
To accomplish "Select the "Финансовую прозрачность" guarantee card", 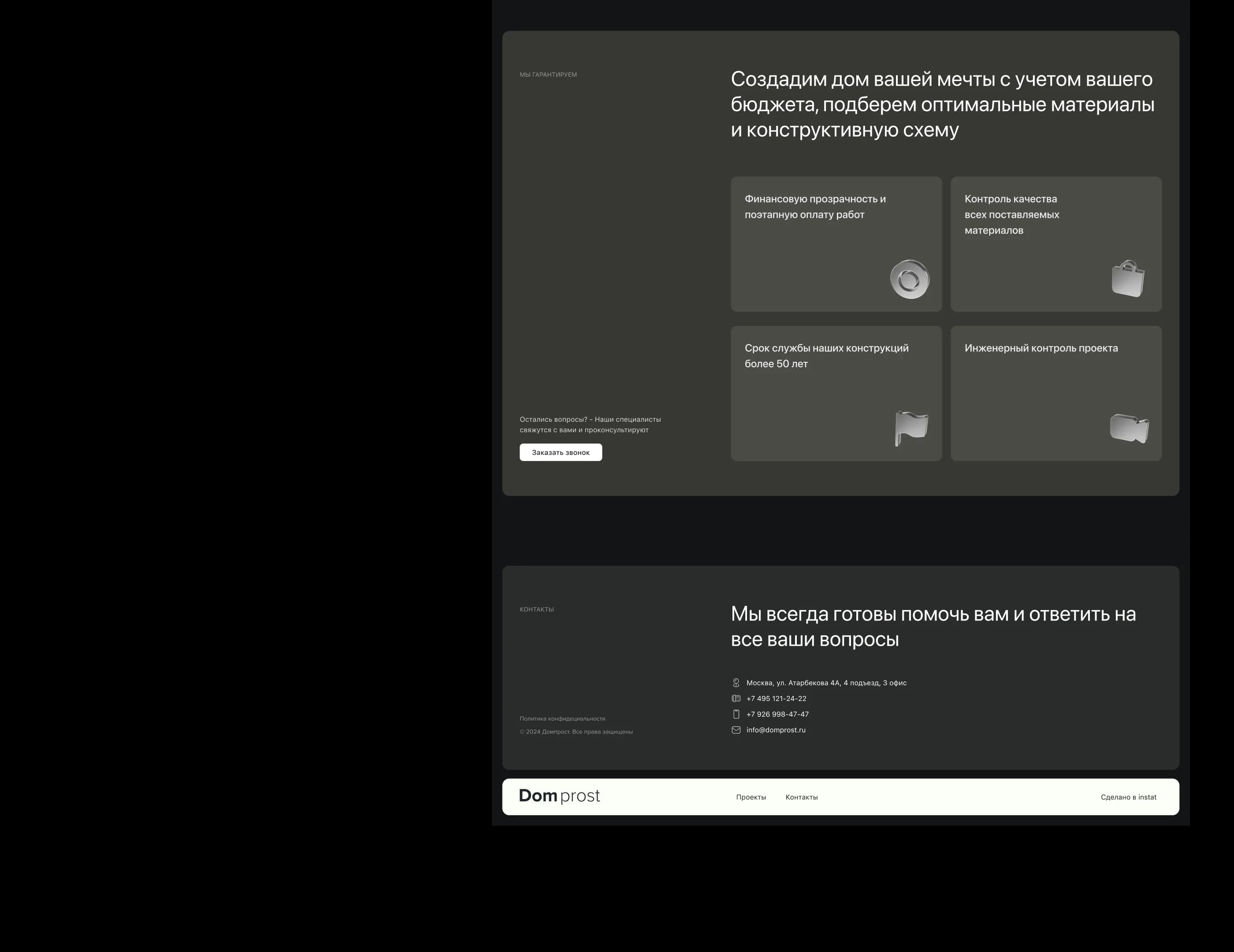I will click(836, 244).
